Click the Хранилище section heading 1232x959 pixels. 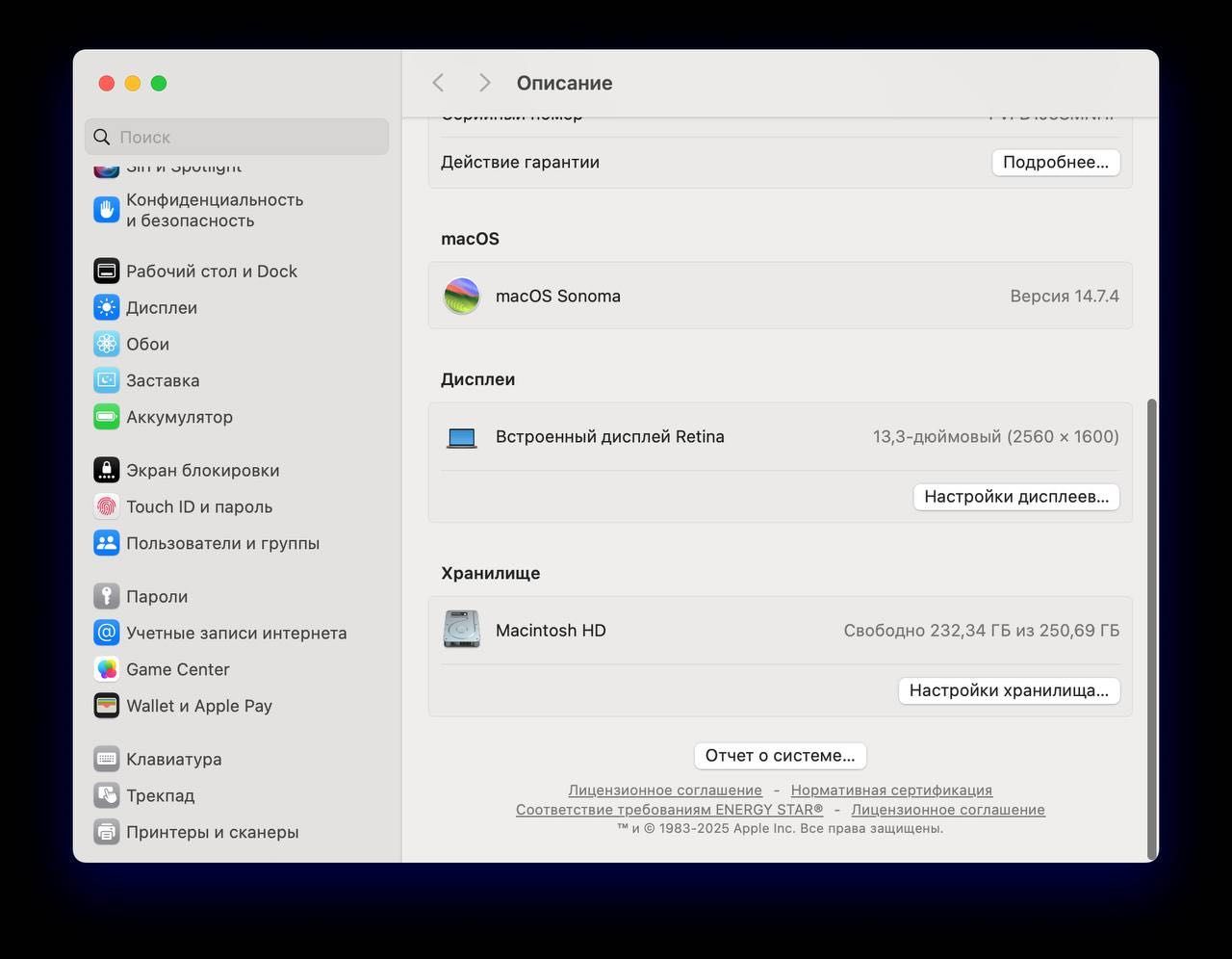click(x=491, y=573)
